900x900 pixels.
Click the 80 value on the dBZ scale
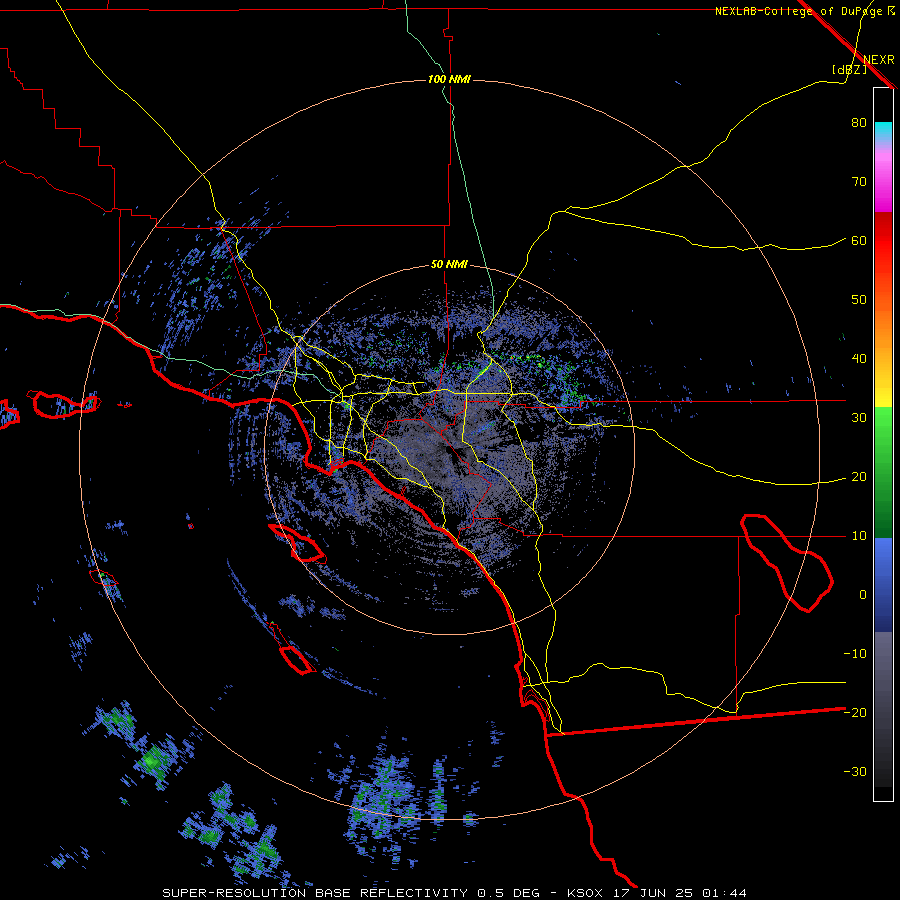pyautogui.click(x=859, y=122)
